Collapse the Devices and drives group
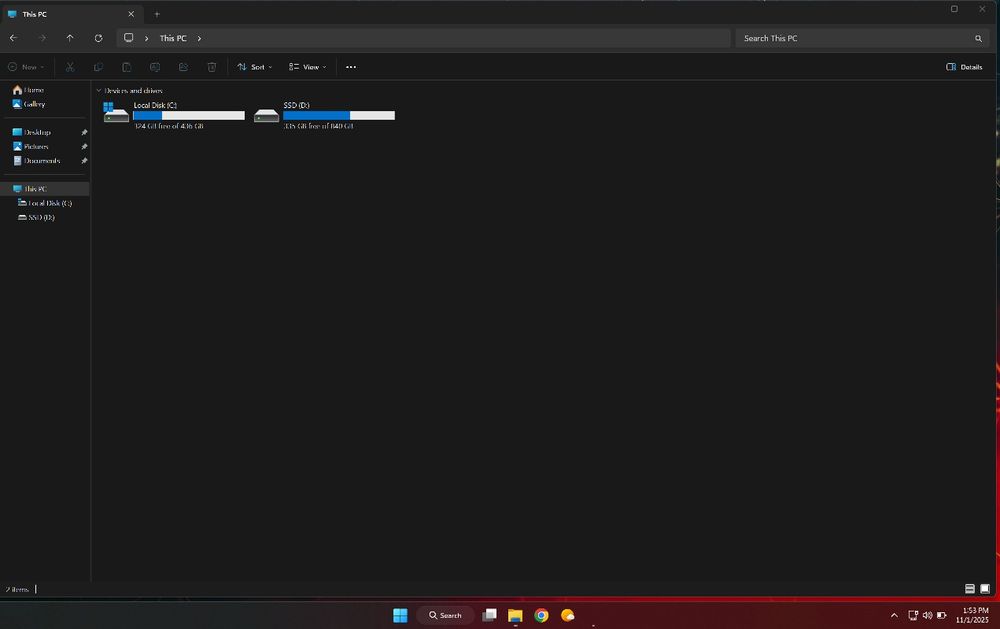Viewport: 1000px width, 629px height. (x=98, y=91)
